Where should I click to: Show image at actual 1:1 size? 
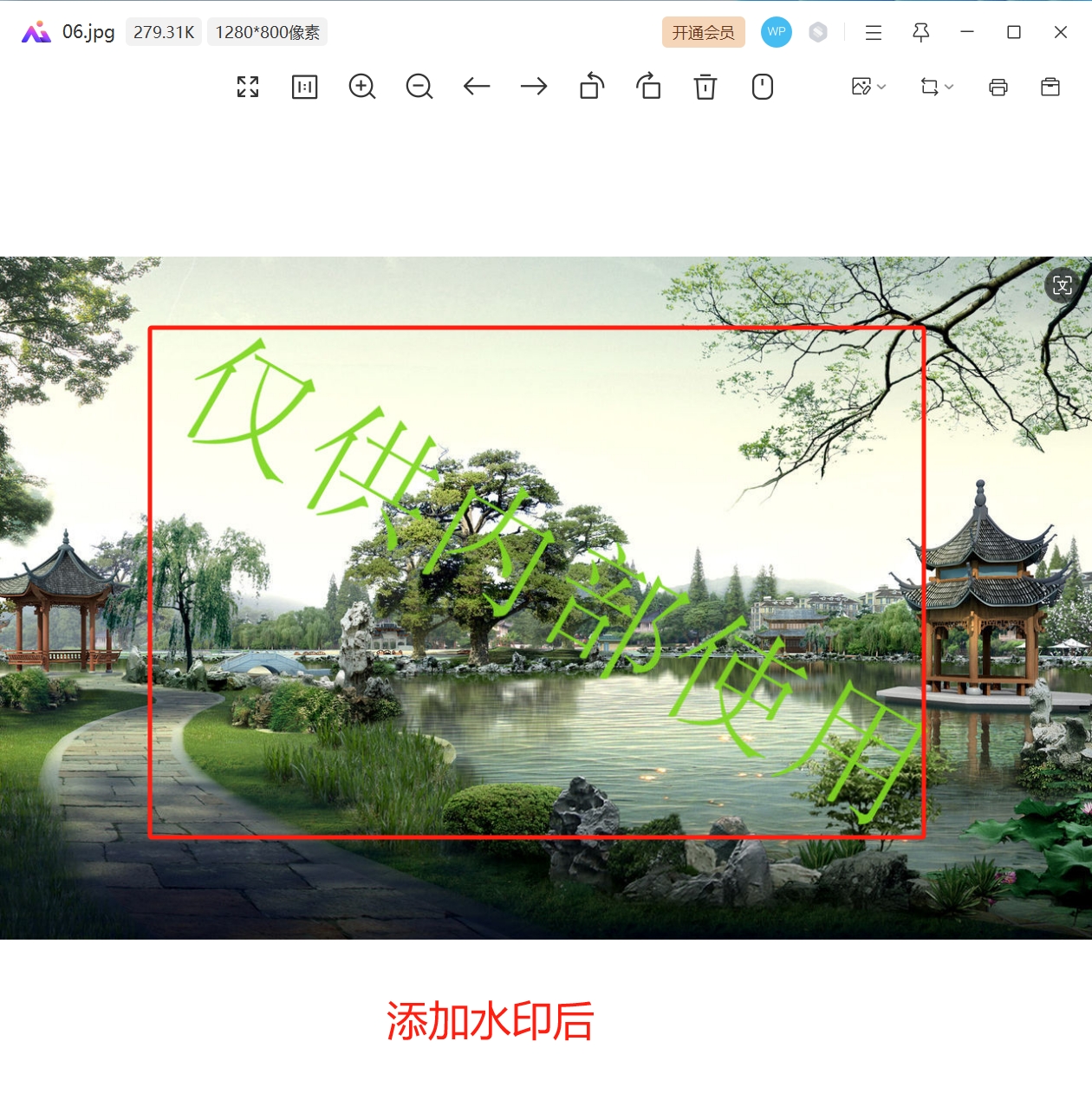click(305, 87)
